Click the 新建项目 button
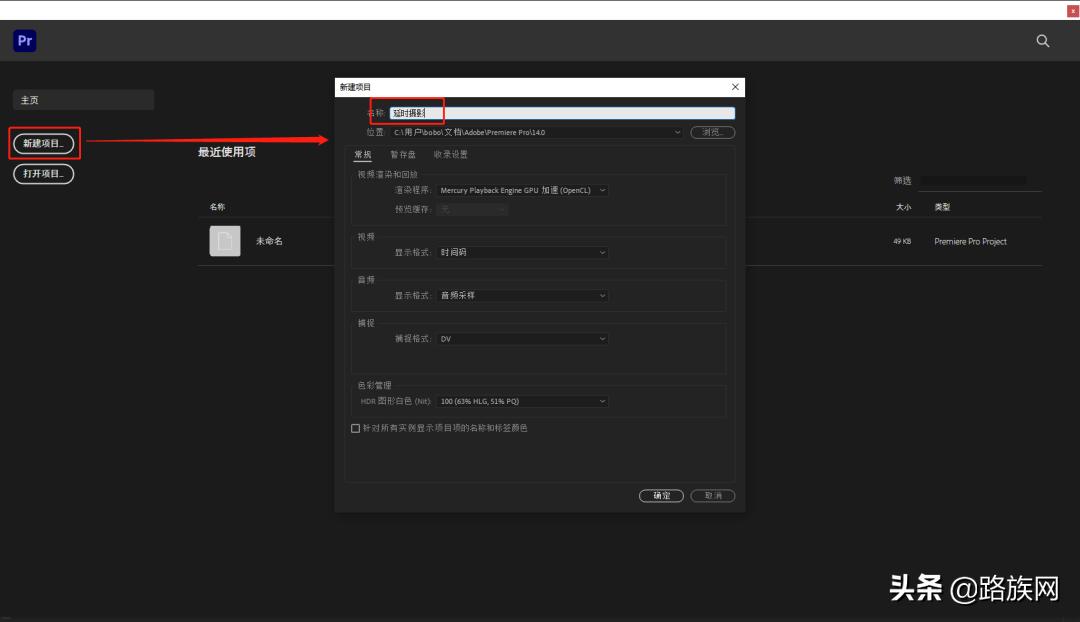The image size is (1080, 622). pos(43,143)
